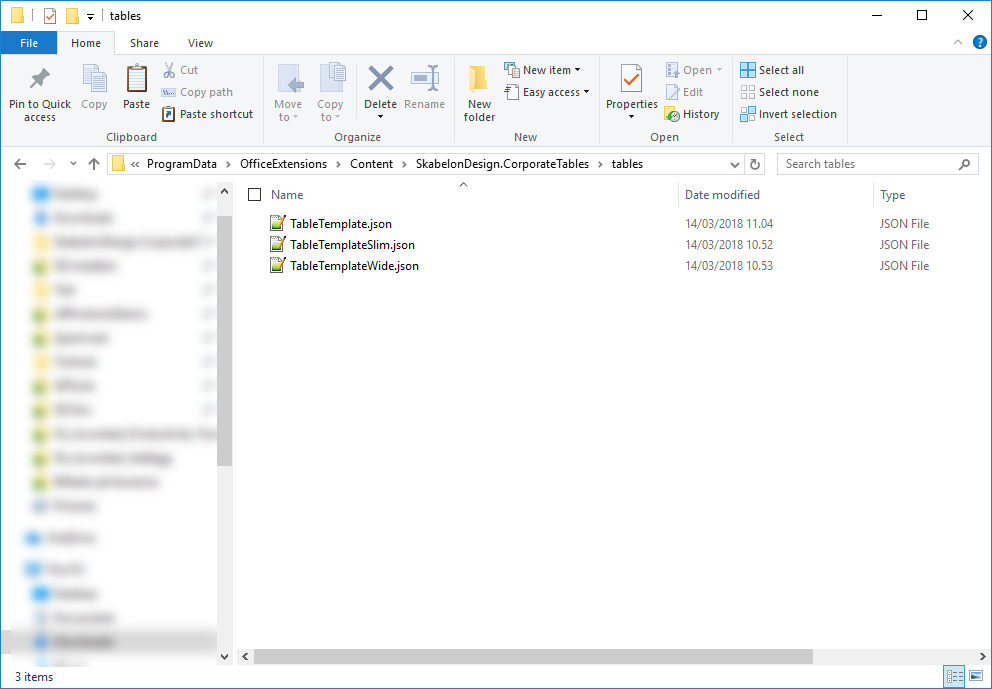Click the Paste clipboard icon
Screen dimensions: 992x689
click(136, 78)
